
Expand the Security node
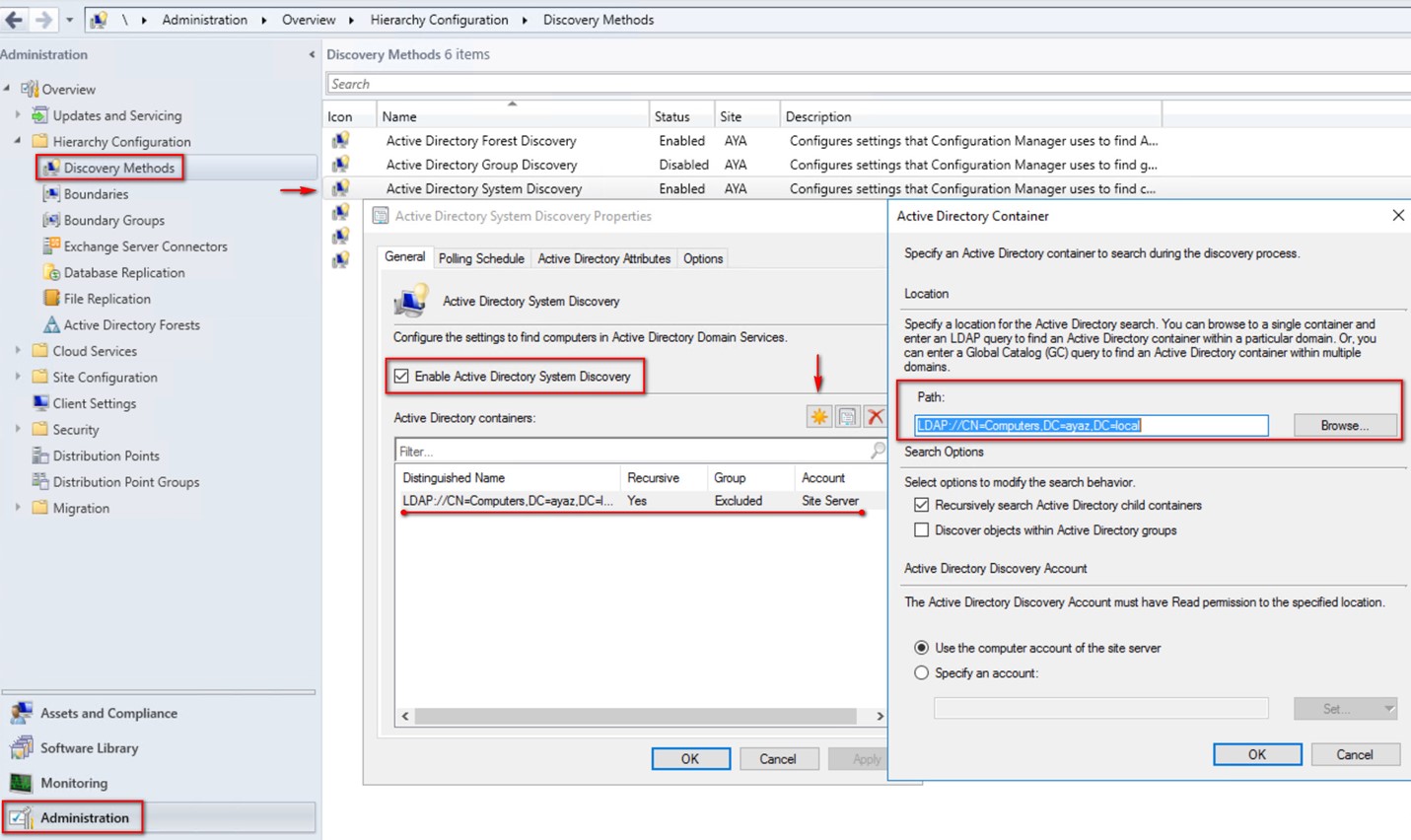click(18, 429)
